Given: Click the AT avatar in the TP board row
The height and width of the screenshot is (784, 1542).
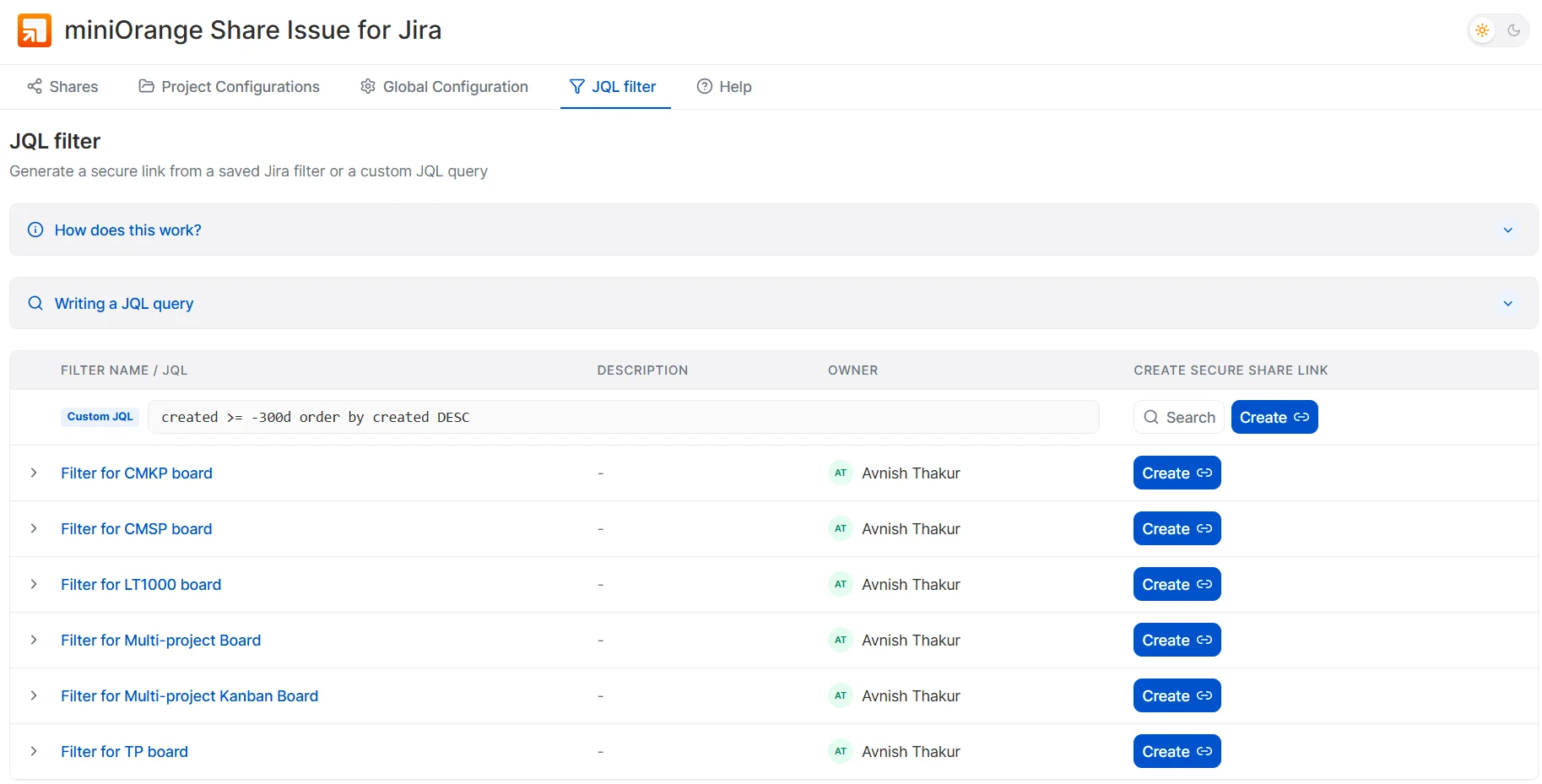Looking at the screenshot, I should pos(841,752).
